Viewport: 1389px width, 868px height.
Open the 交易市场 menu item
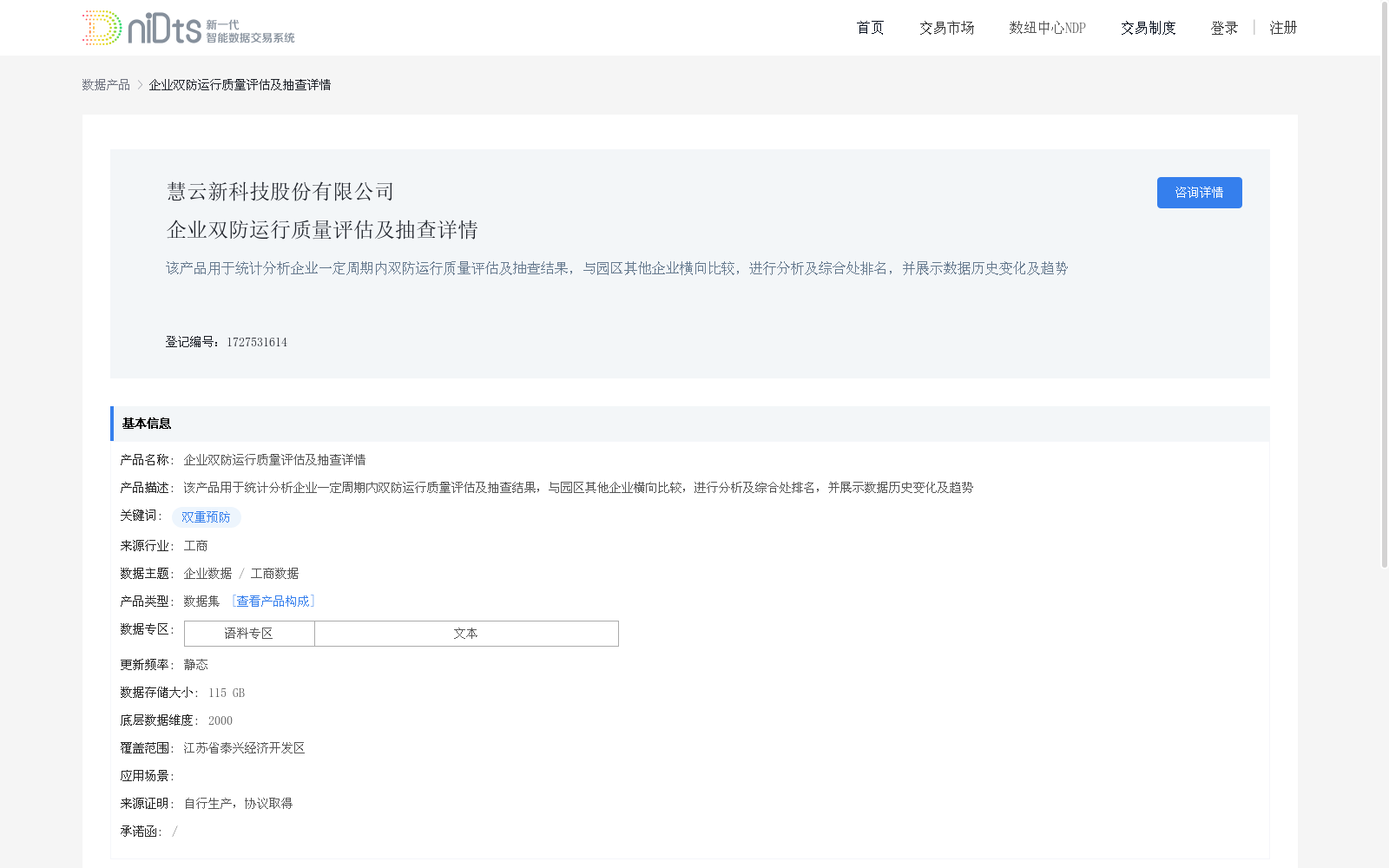(x=946, y=28)
